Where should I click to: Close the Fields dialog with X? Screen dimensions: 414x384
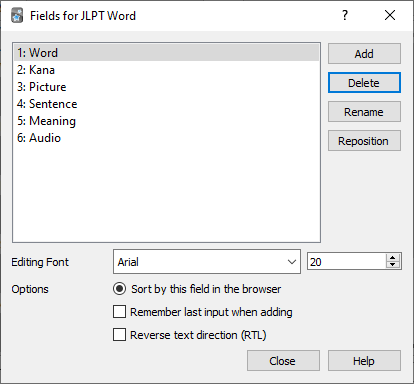[390, 15]
